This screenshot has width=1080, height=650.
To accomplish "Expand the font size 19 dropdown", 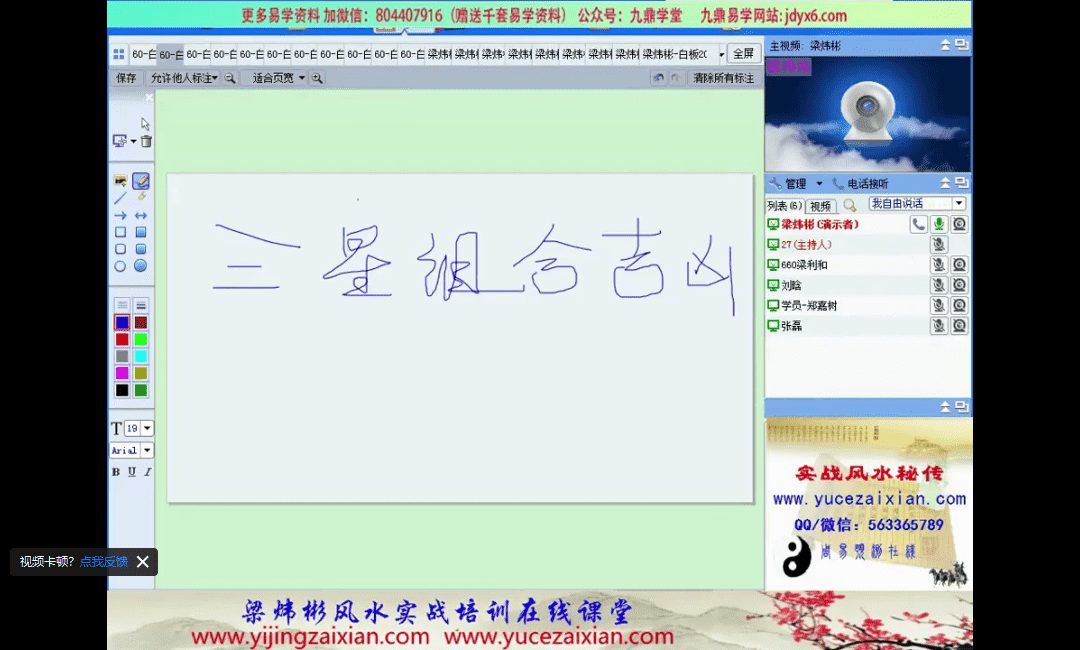I will pos(147,428).
